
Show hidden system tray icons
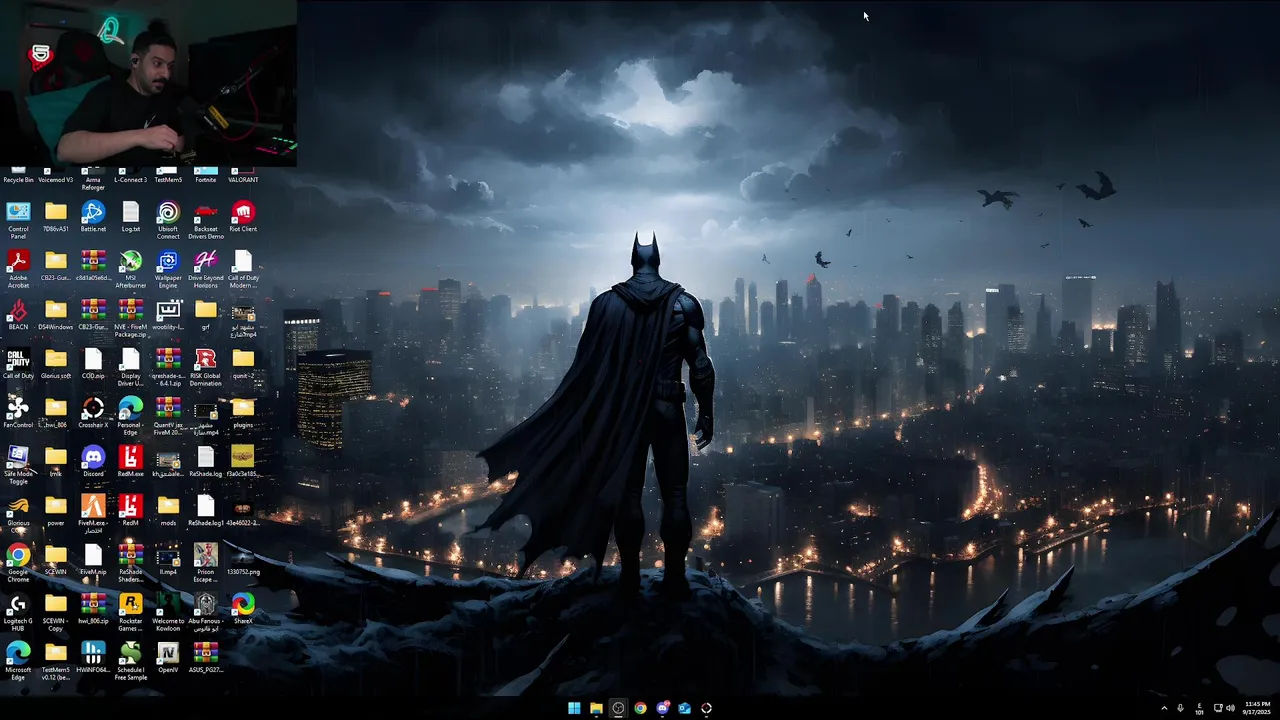click(1164, 708)
